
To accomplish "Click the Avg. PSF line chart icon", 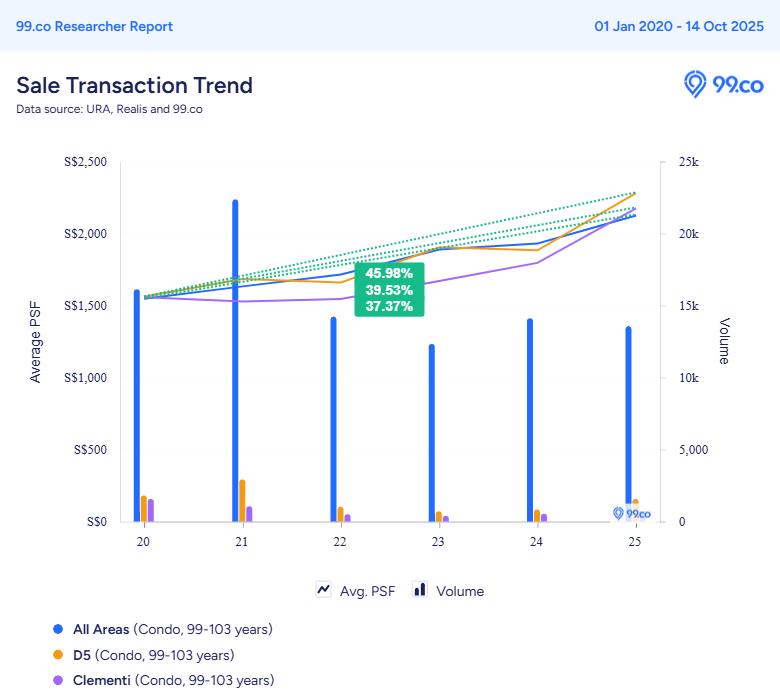I will point(323,590).
